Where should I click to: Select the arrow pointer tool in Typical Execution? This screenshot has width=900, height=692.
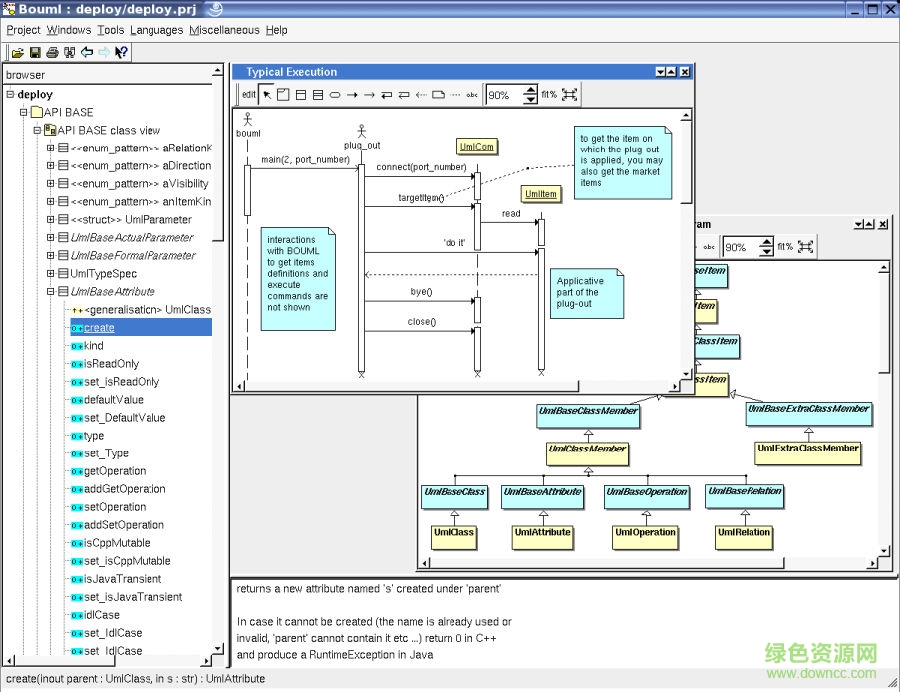point(267,95)
